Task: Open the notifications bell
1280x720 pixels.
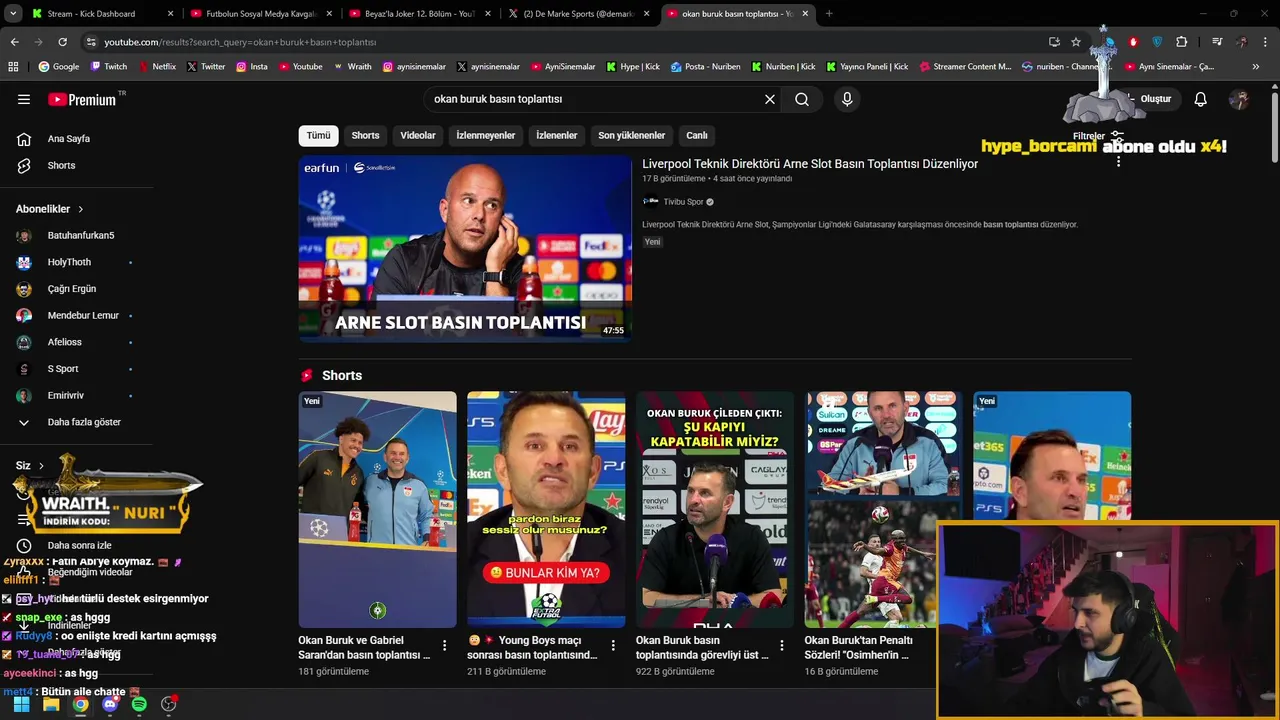Action: point(1201,99)
